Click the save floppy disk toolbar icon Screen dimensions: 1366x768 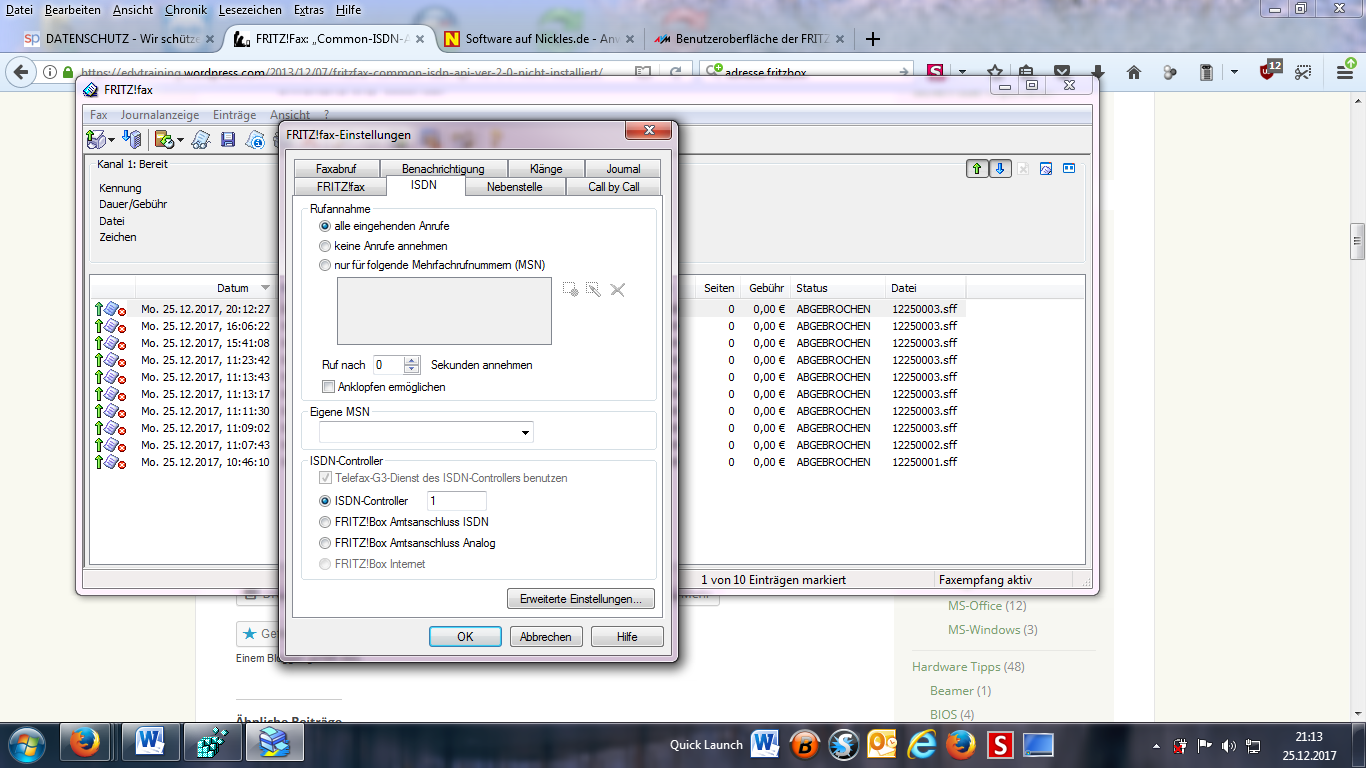[228, 140]
